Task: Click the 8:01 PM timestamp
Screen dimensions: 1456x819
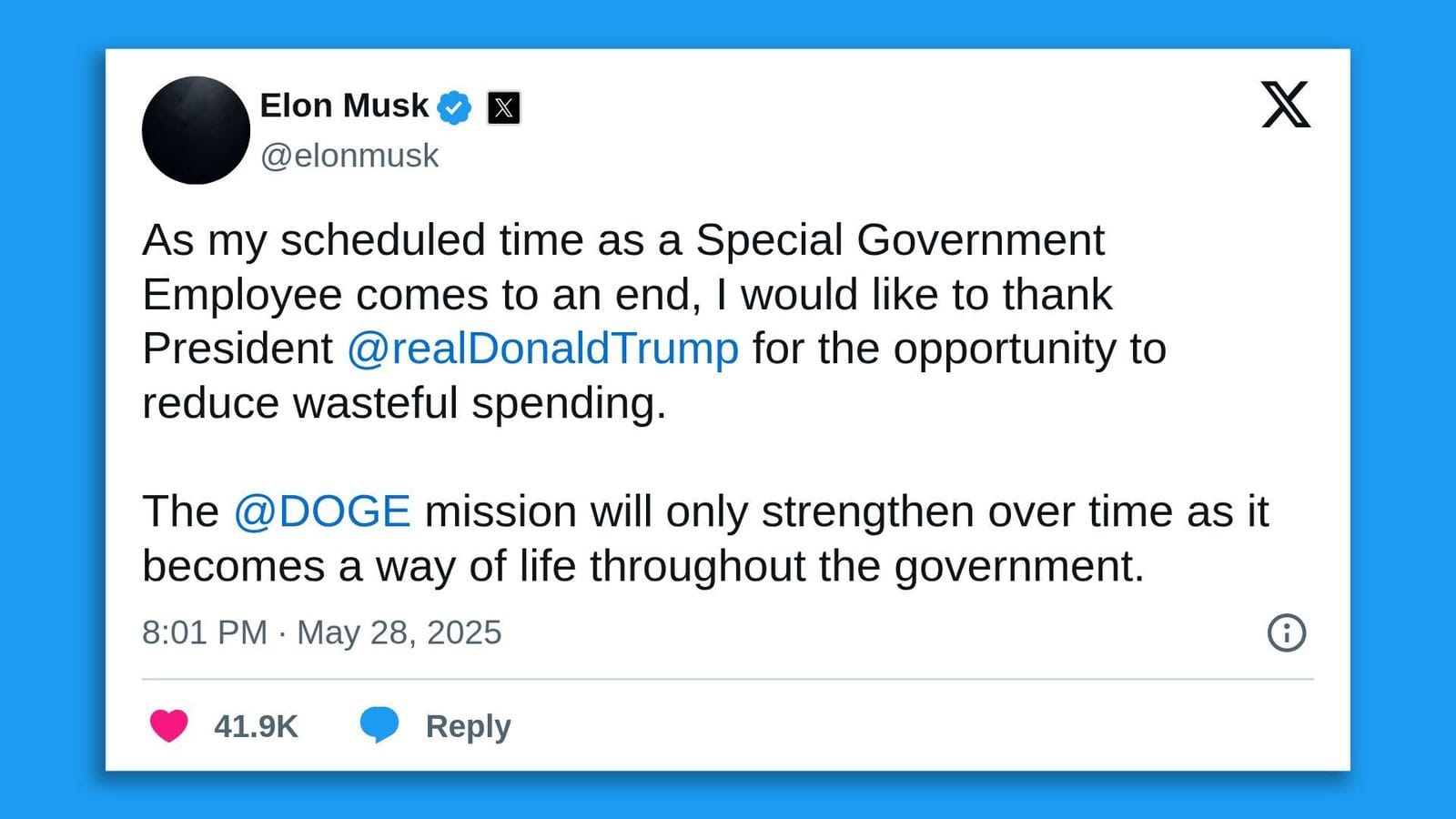Action: (x=205, y=632)
